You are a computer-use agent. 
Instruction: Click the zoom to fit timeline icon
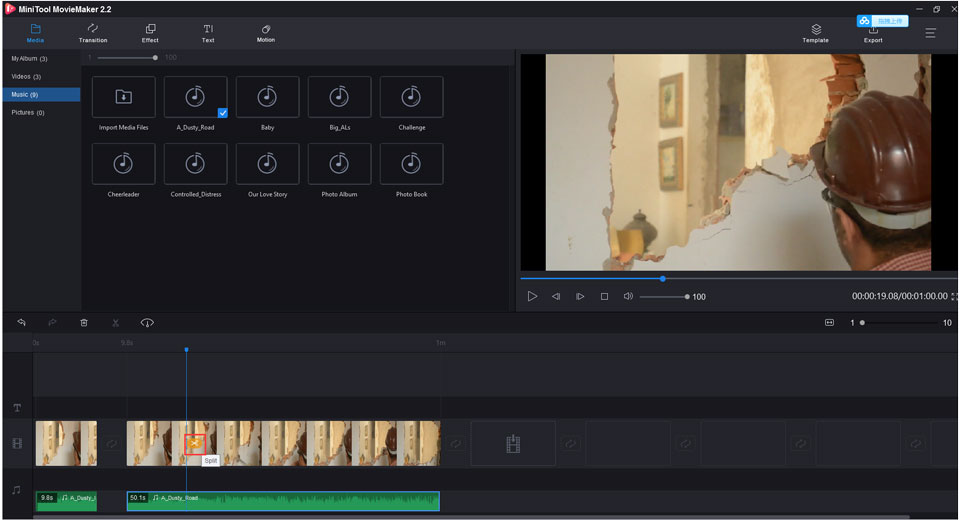829,323
